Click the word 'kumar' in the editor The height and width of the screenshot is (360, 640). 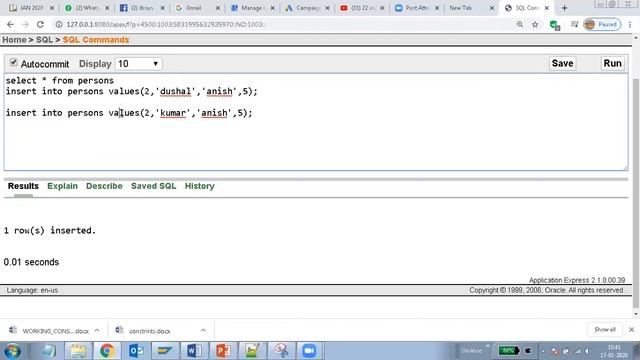pyautogui.click(x=173, y=113)
